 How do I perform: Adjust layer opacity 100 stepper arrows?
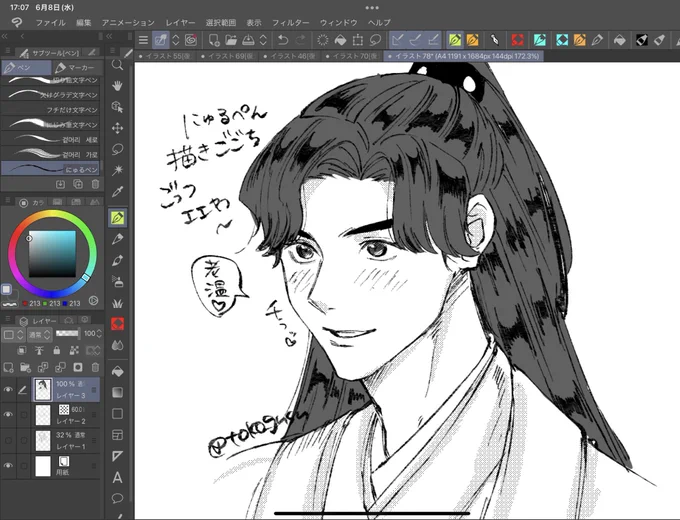99,334
